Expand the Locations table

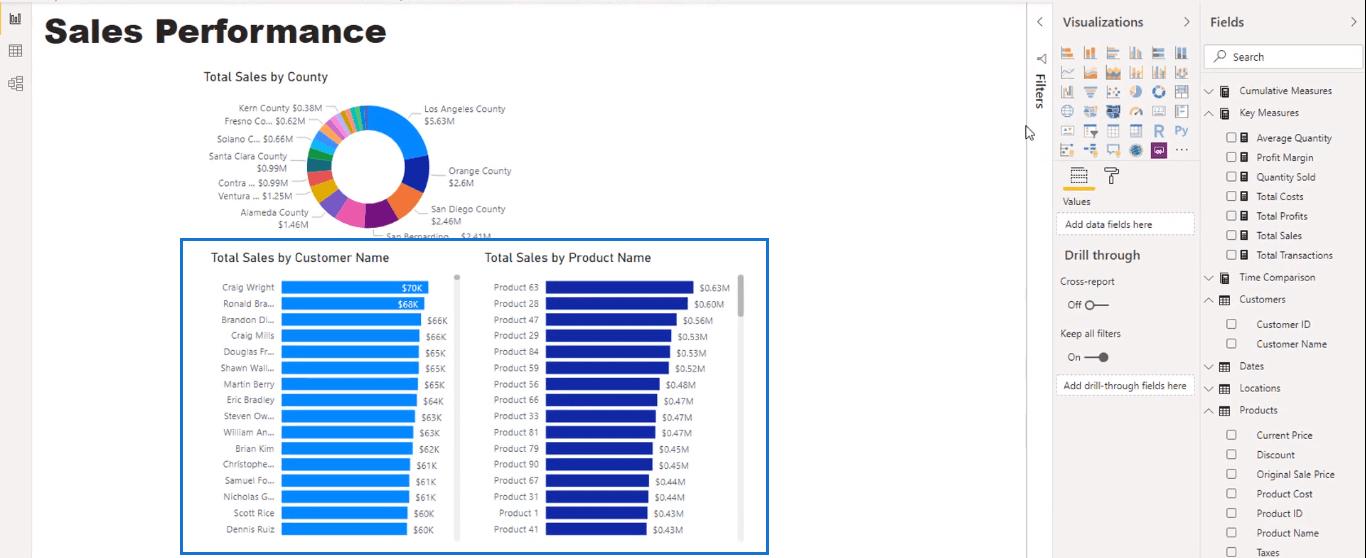pyautogui.click(x=1209, y=388)
